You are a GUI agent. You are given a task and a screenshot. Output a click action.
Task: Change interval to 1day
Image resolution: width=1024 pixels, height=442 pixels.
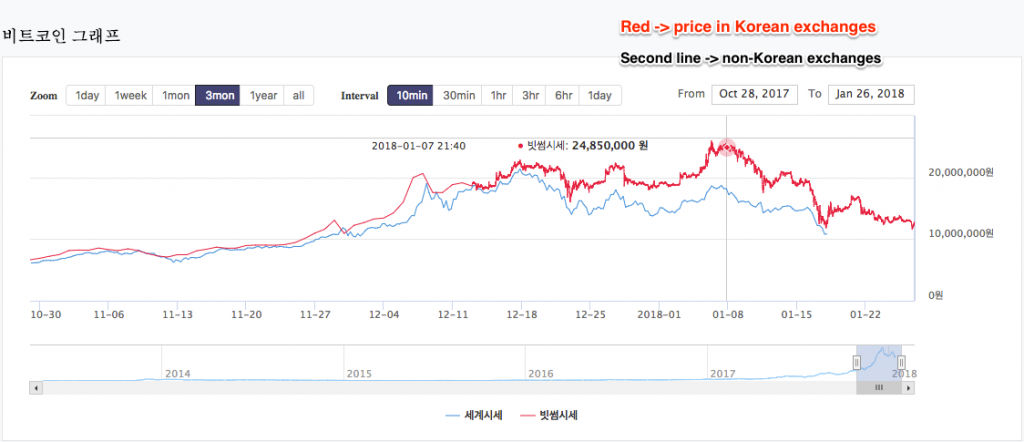coord(600,95)
